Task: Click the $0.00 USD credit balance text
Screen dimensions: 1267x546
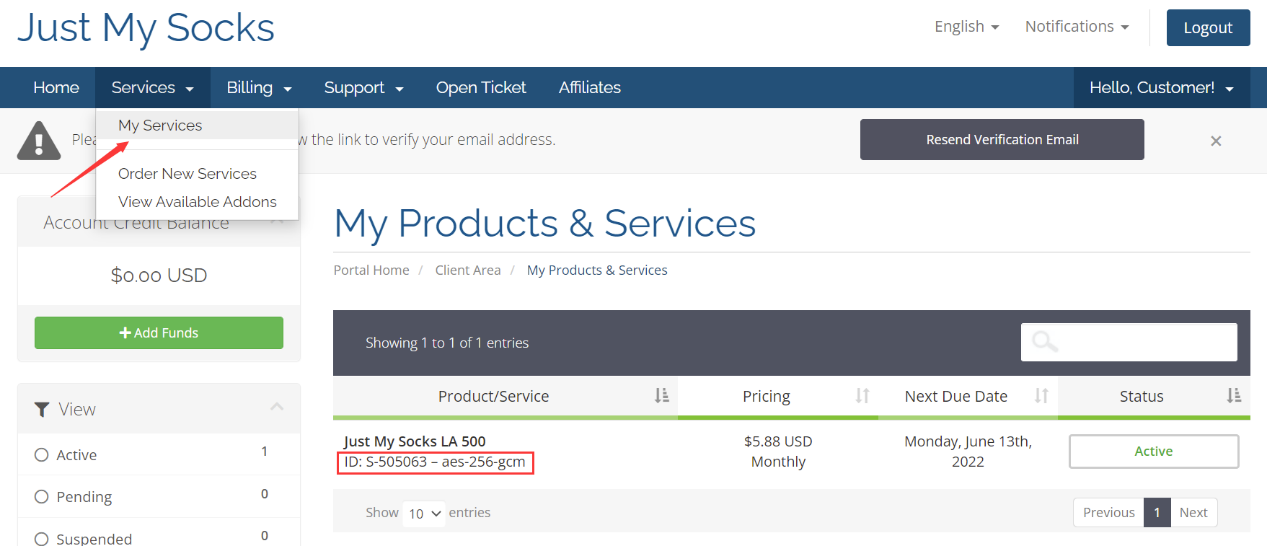Action: (x=159, y=276)
